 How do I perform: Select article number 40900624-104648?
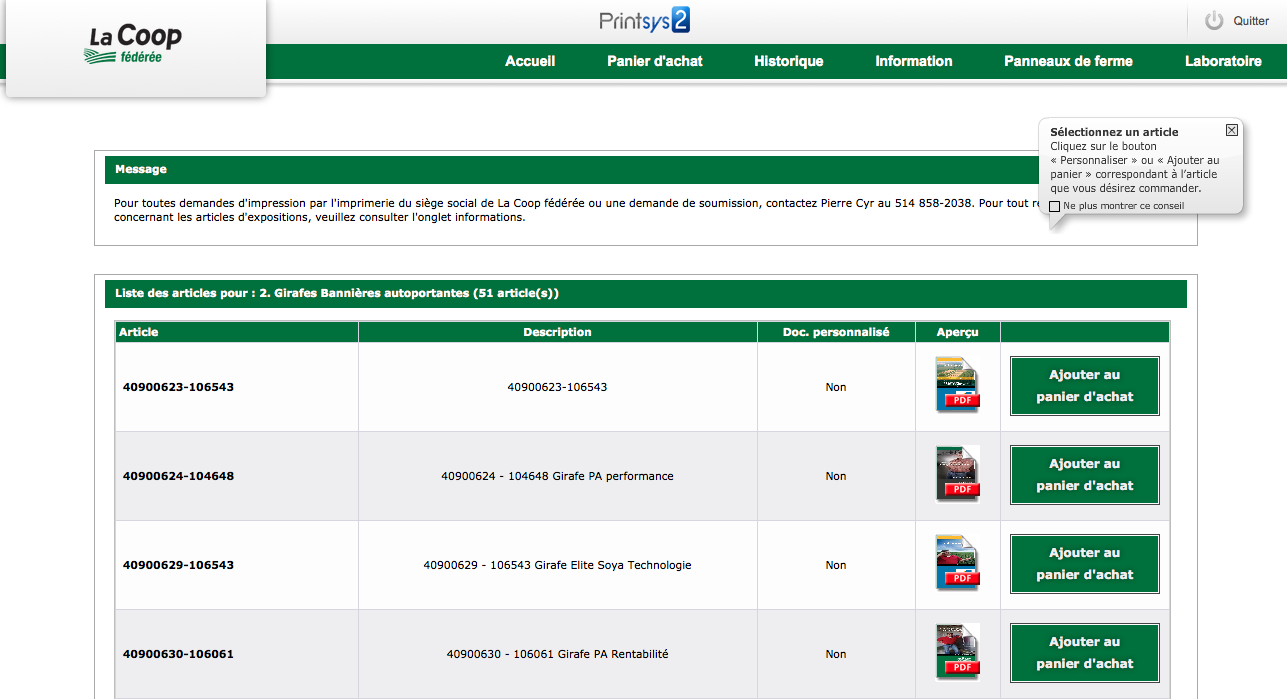[178, 476]
